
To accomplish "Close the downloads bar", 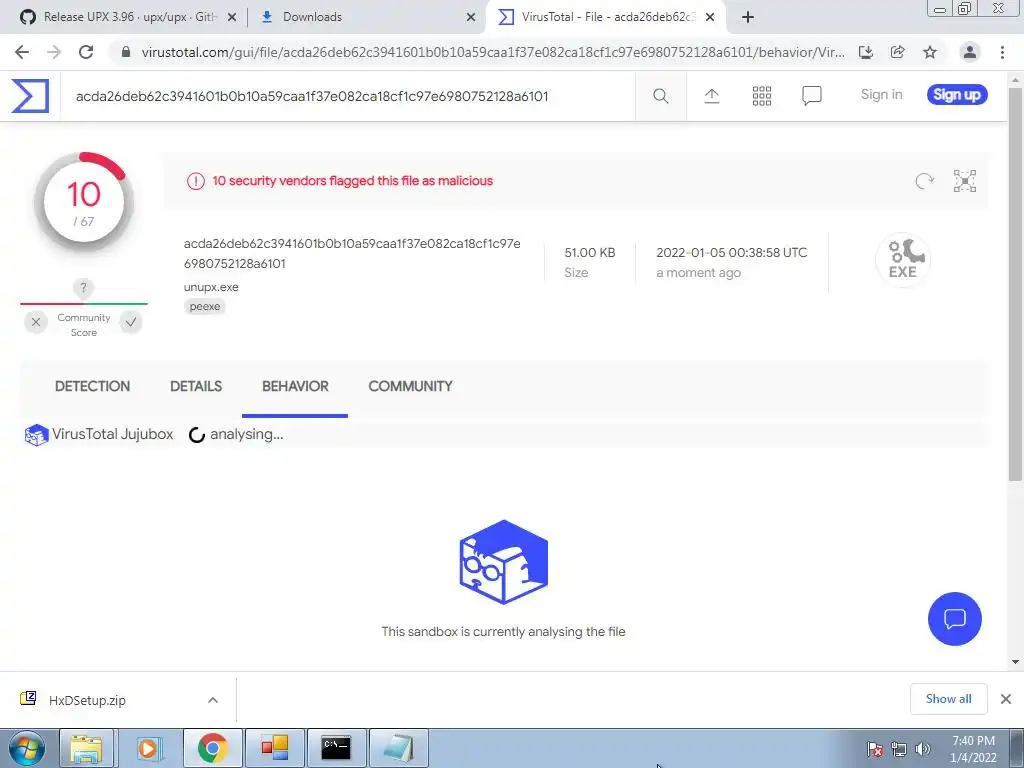I will click(x=1006, y=699).
